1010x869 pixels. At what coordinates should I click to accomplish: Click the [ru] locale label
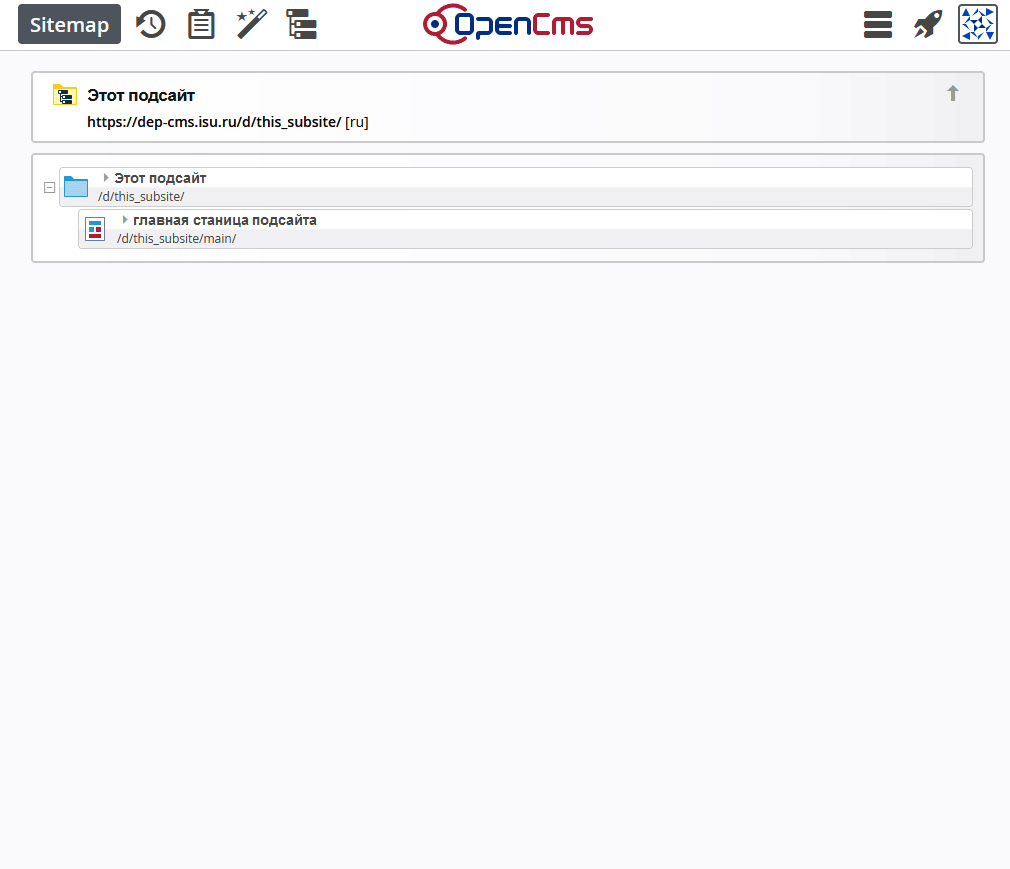pos(357,121)
